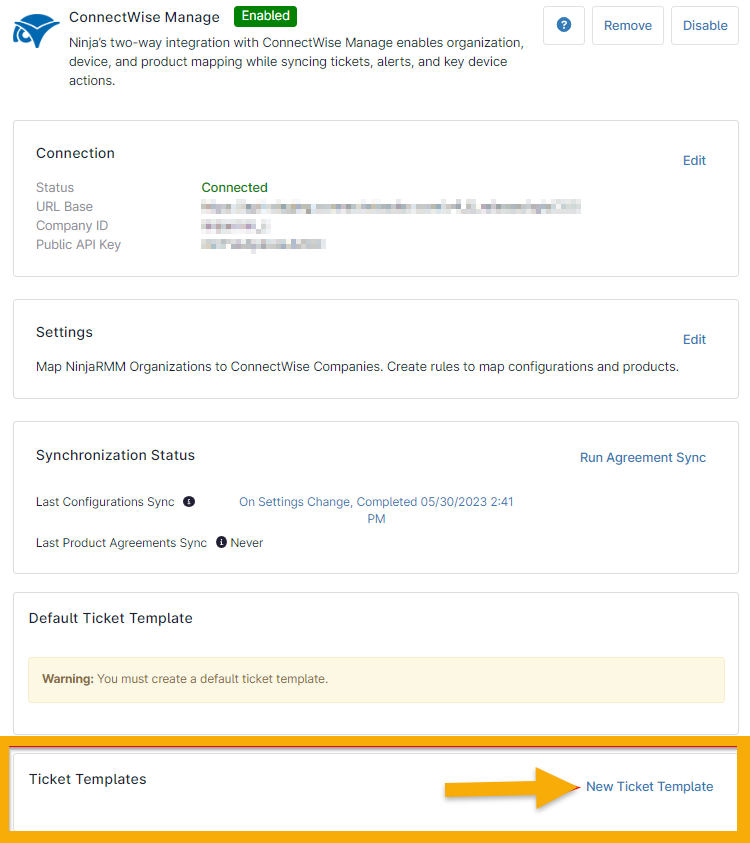This screenshot has height=843, width=750.
Task: Select the blurred Public API Key value
Action: pyautogui.click(x=263, y=244)
